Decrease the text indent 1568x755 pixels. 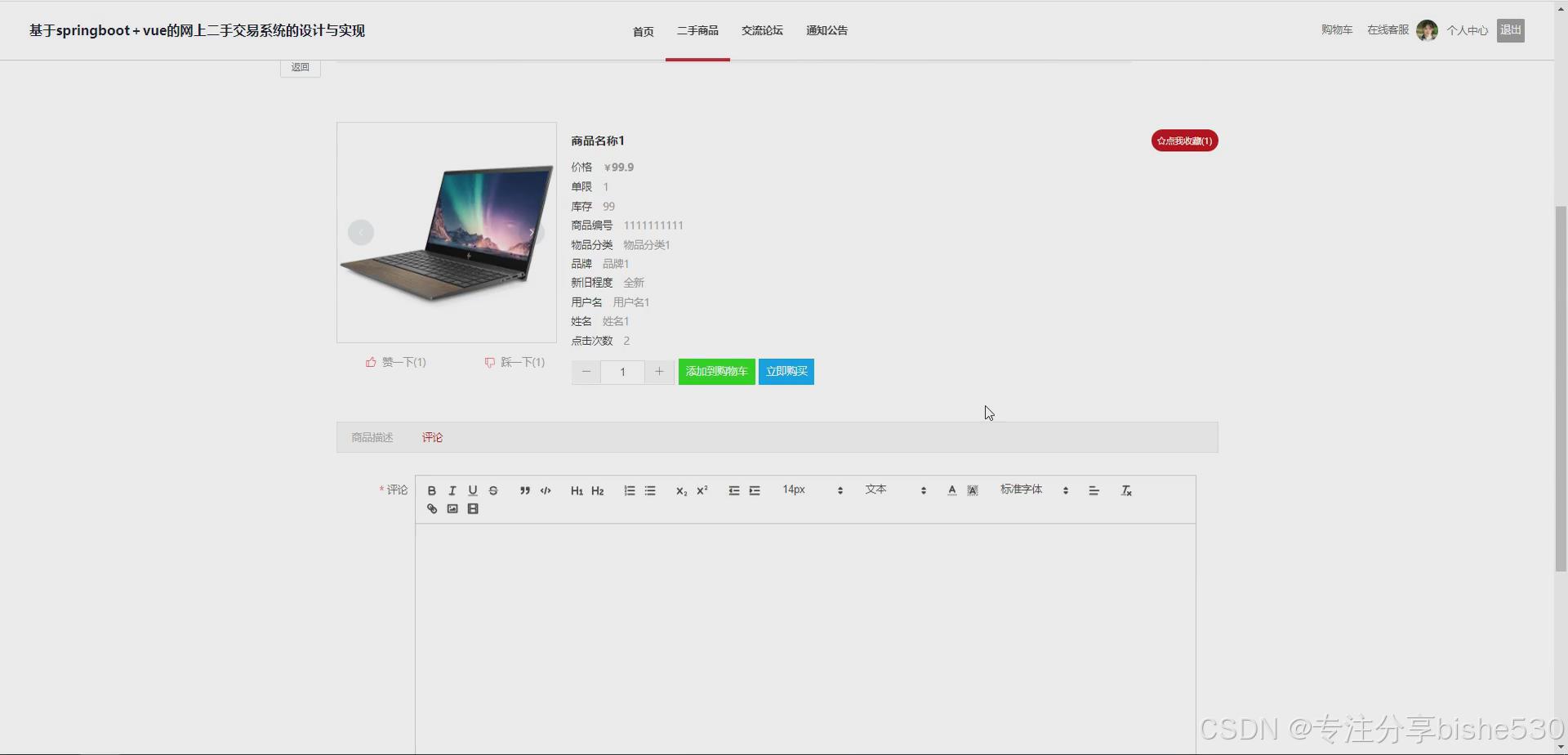pyautogui.click(x=733, y=490)
